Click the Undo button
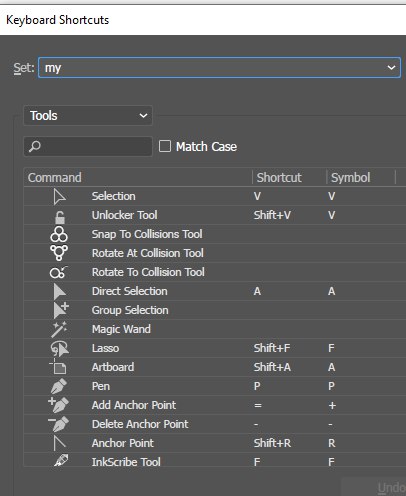Screen dimensions: 406x496 point(391,487)
